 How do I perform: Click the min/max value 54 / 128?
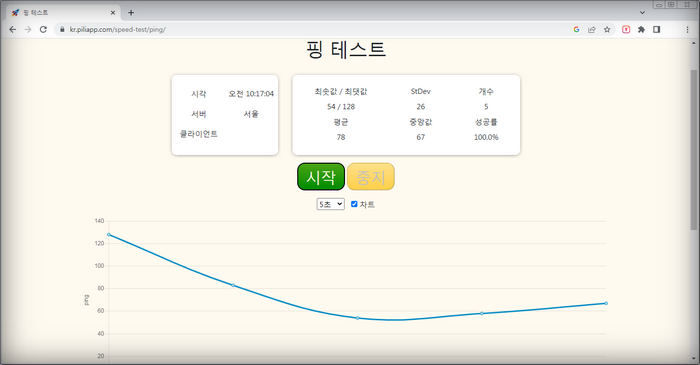coord(341,107)
